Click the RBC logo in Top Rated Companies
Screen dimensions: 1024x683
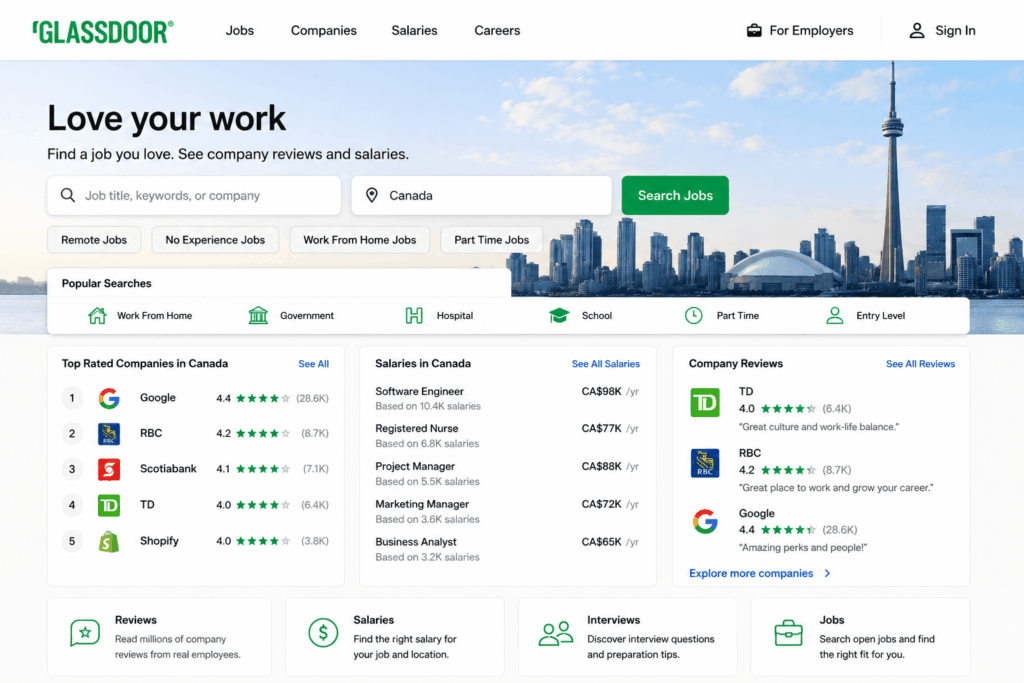(109, 434)
